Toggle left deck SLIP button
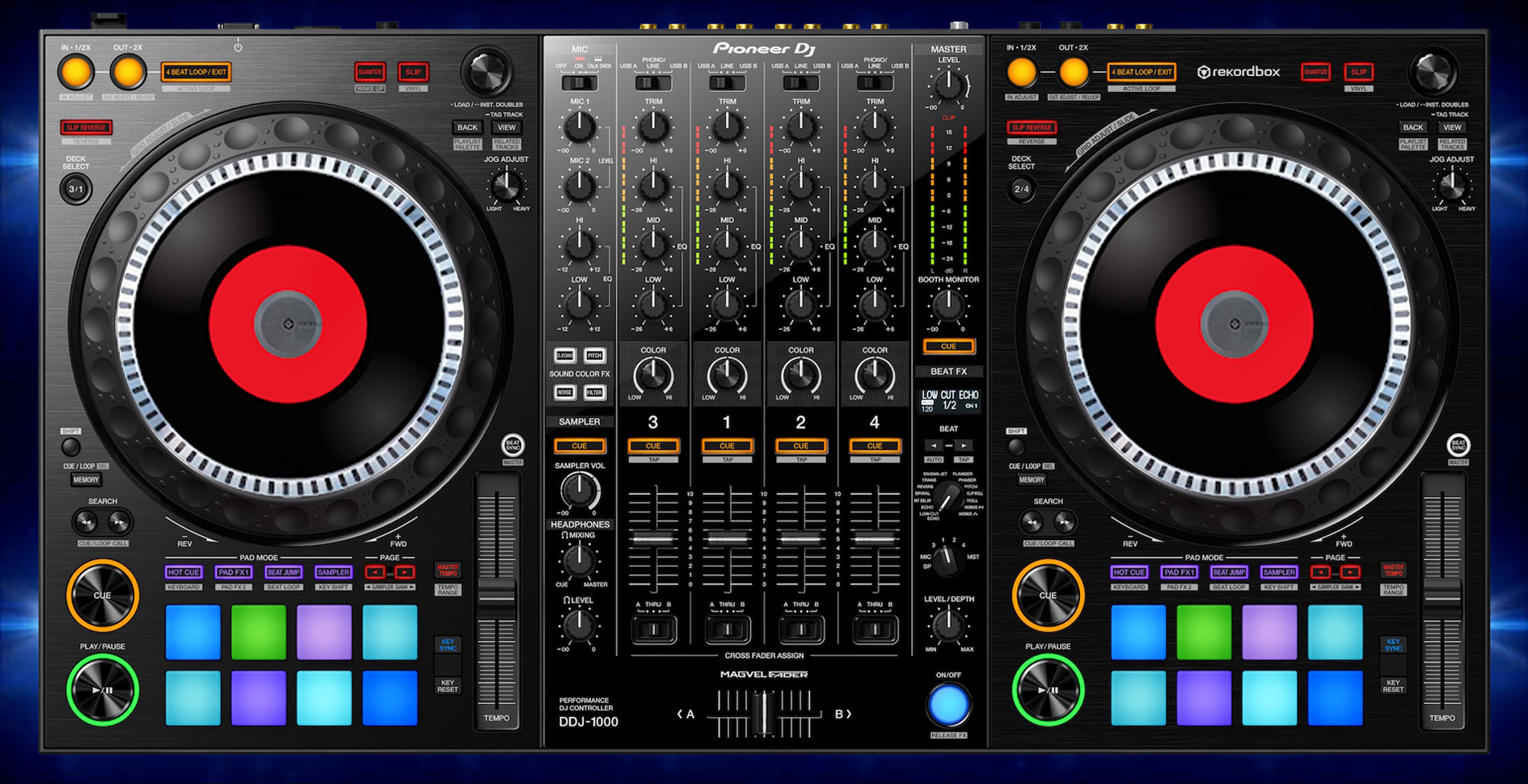The image size is (1528, 784). tap(413, 73)
